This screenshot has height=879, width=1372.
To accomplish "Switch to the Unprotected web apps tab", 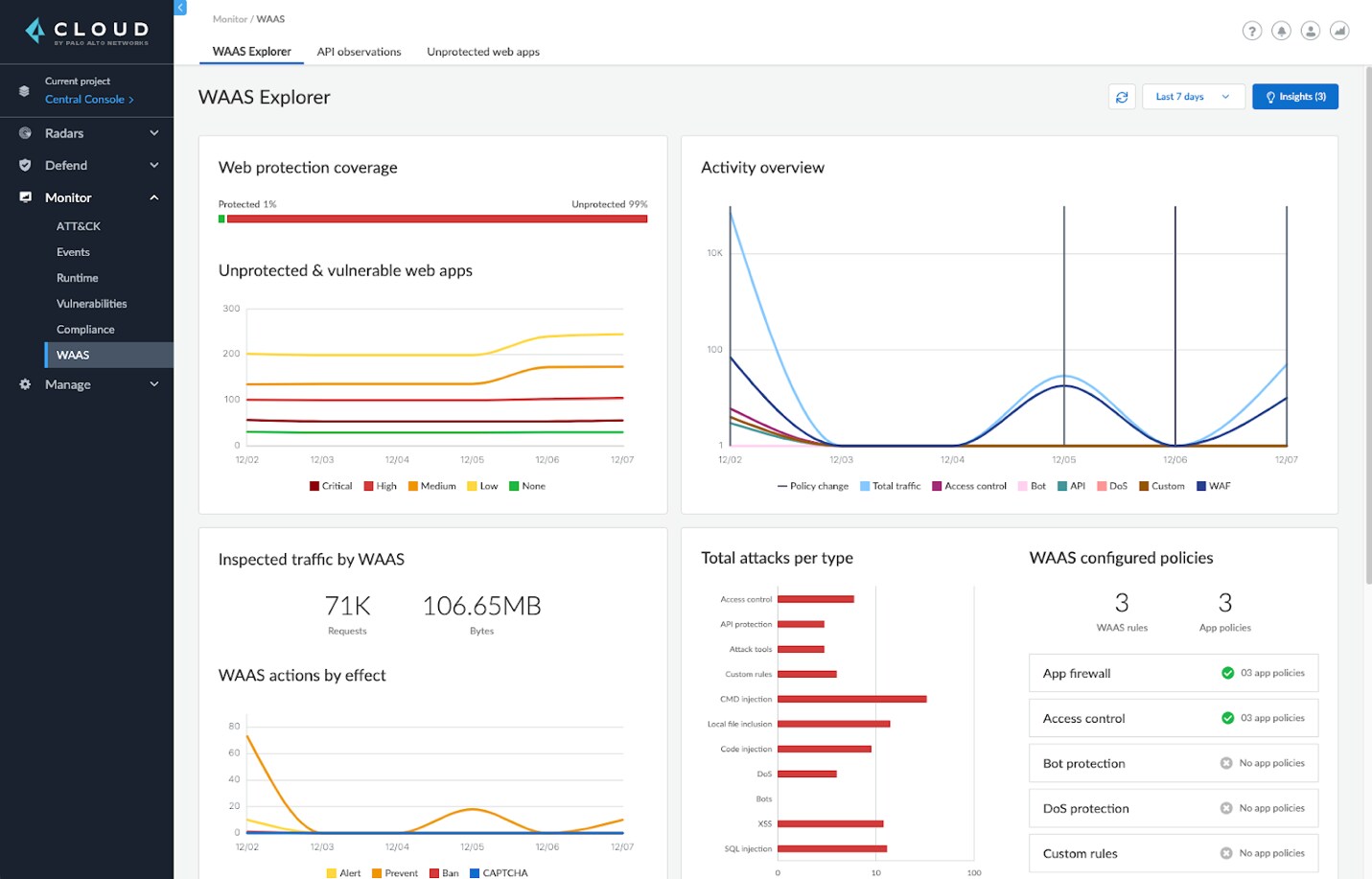I will tap(483, 52).
